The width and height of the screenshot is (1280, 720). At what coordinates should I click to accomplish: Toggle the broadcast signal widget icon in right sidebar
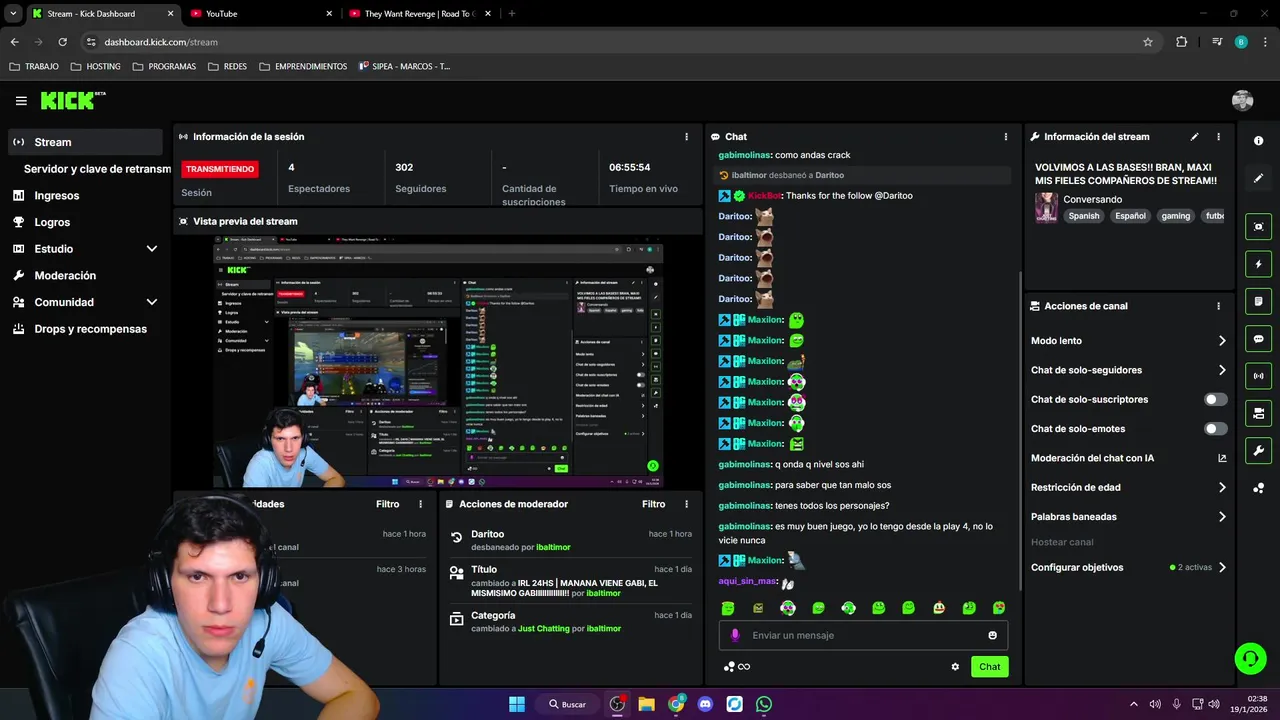tap(1258, 376)
